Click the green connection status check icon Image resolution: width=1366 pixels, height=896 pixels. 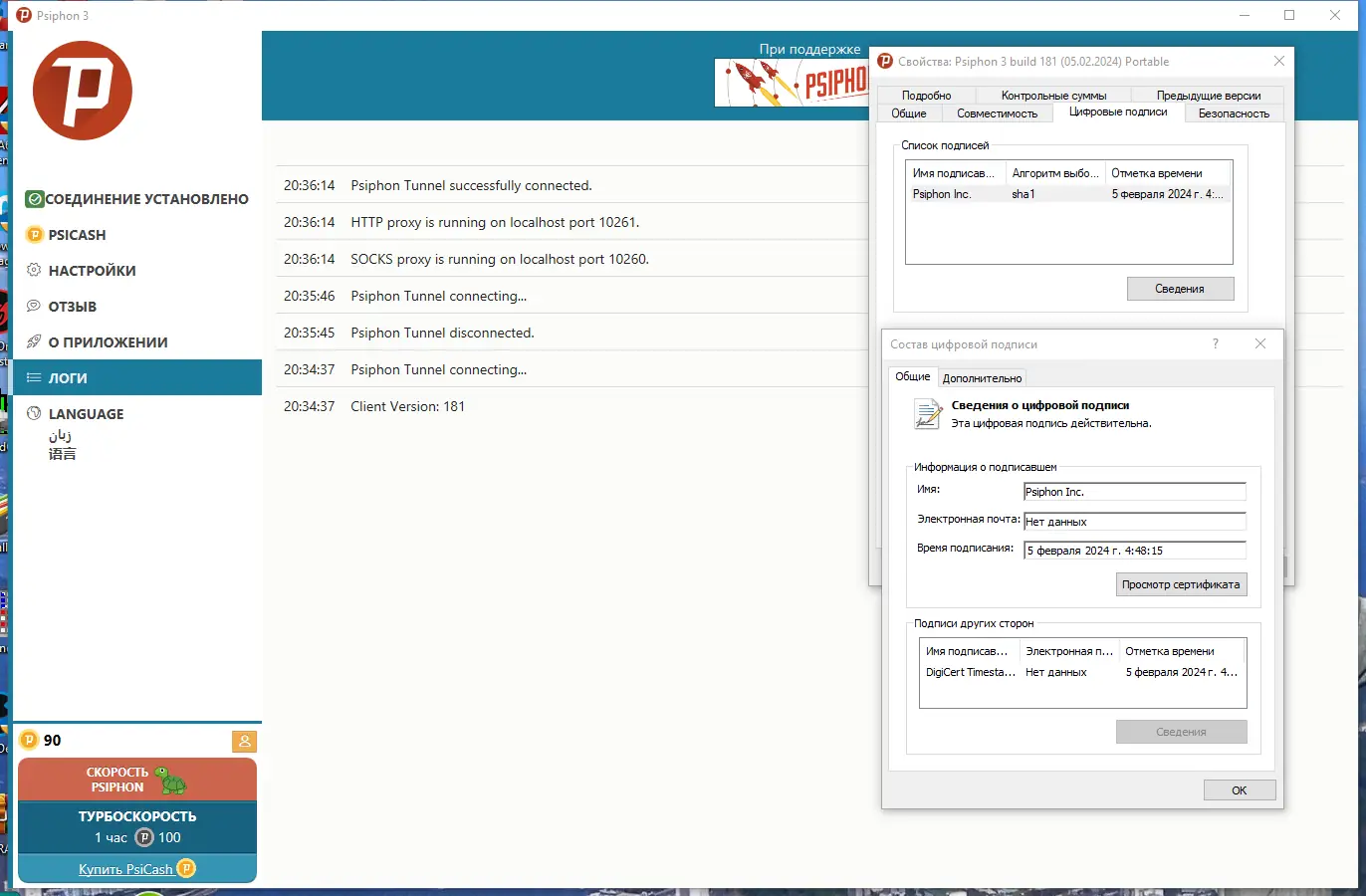pos(35,199)
